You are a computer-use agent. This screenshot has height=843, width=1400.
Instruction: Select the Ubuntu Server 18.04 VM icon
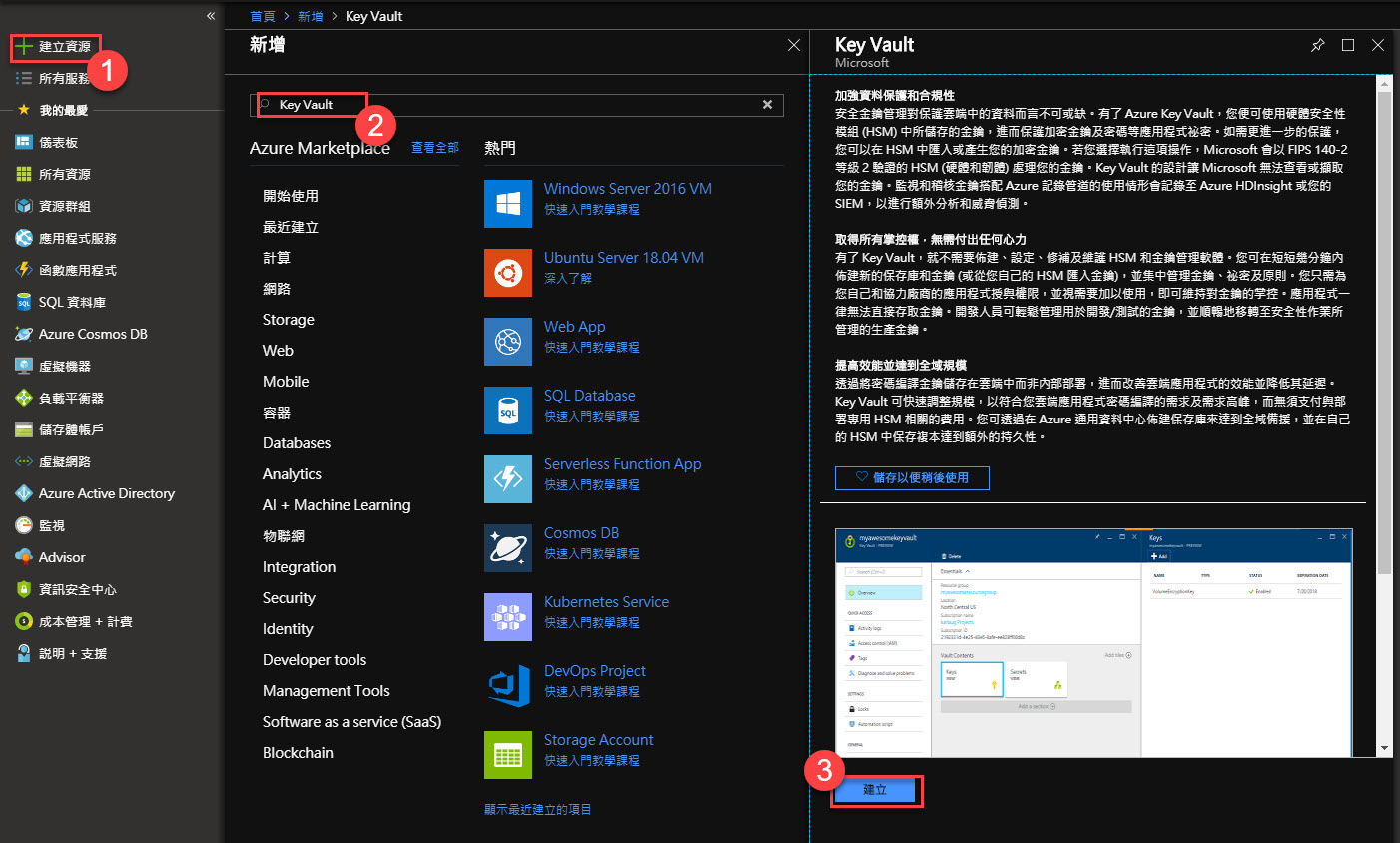click(x=508, y=273)
